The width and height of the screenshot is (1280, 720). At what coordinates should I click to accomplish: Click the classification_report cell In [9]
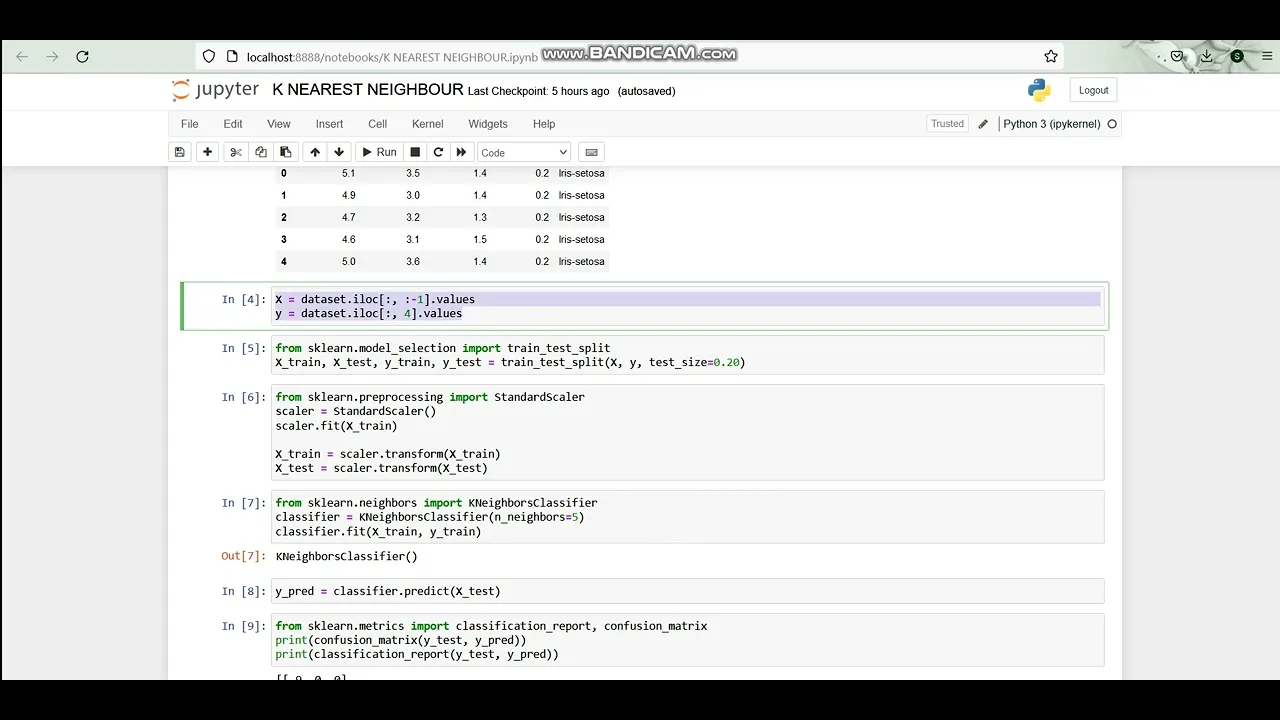click(x=688, y=640)
